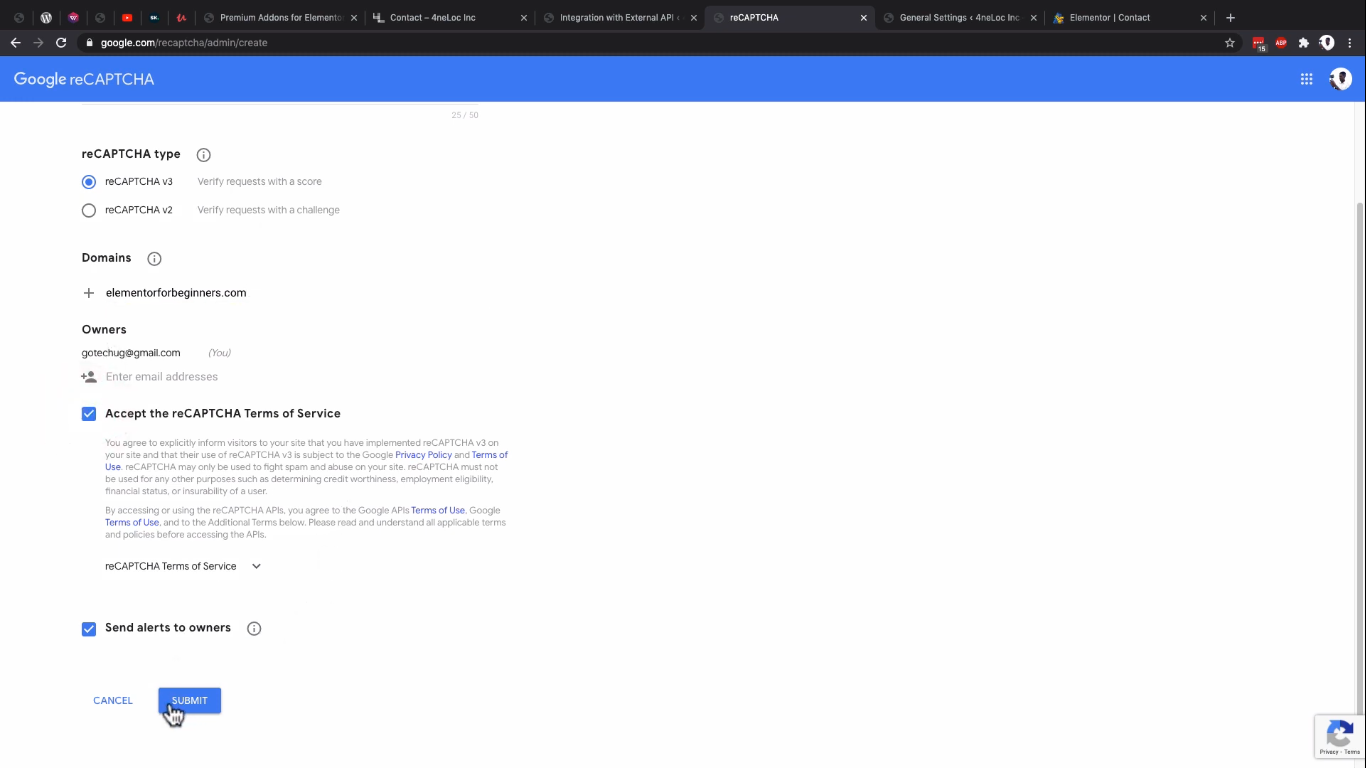Click the plus icon to add domain
The image size is (1366, 768).
tap(89, 293)
